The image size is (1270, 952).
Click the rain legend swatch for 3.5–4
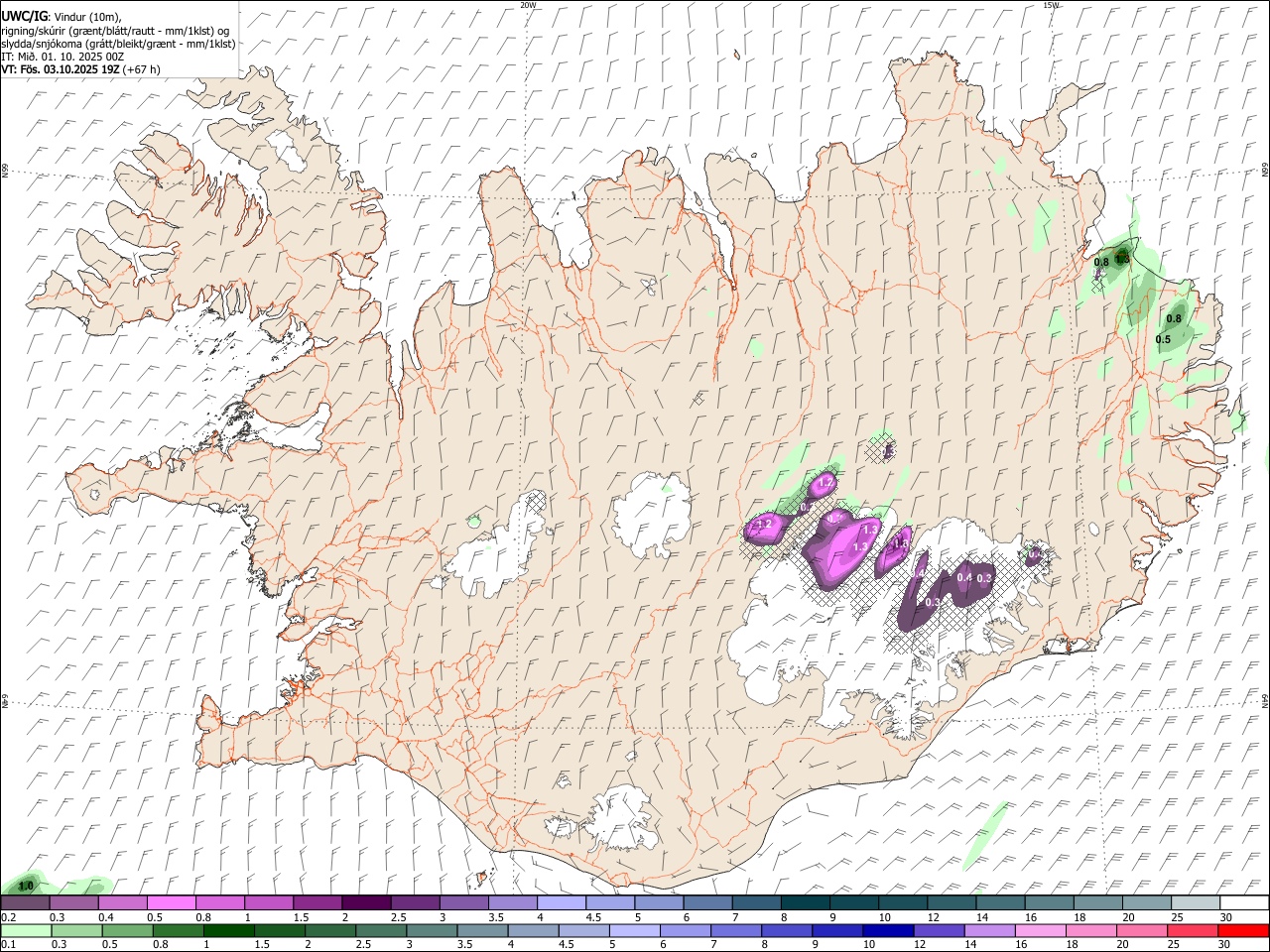pos(482,930)
